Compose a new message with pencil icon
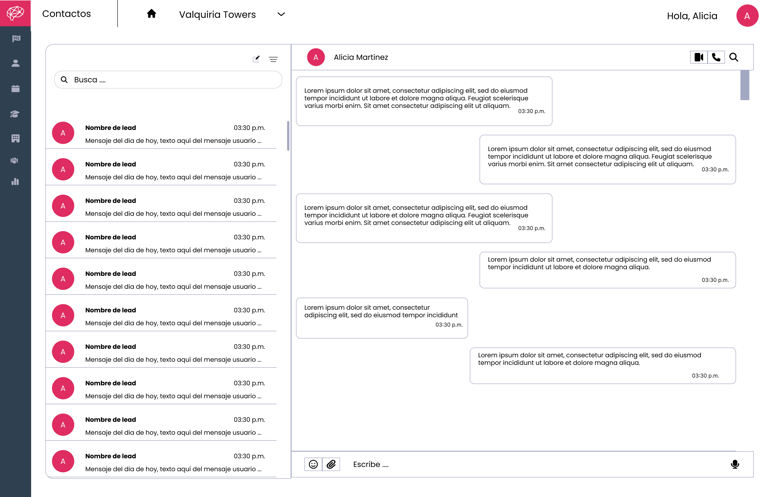This screenshot has height=497, width=768. (x=256, y=59)
